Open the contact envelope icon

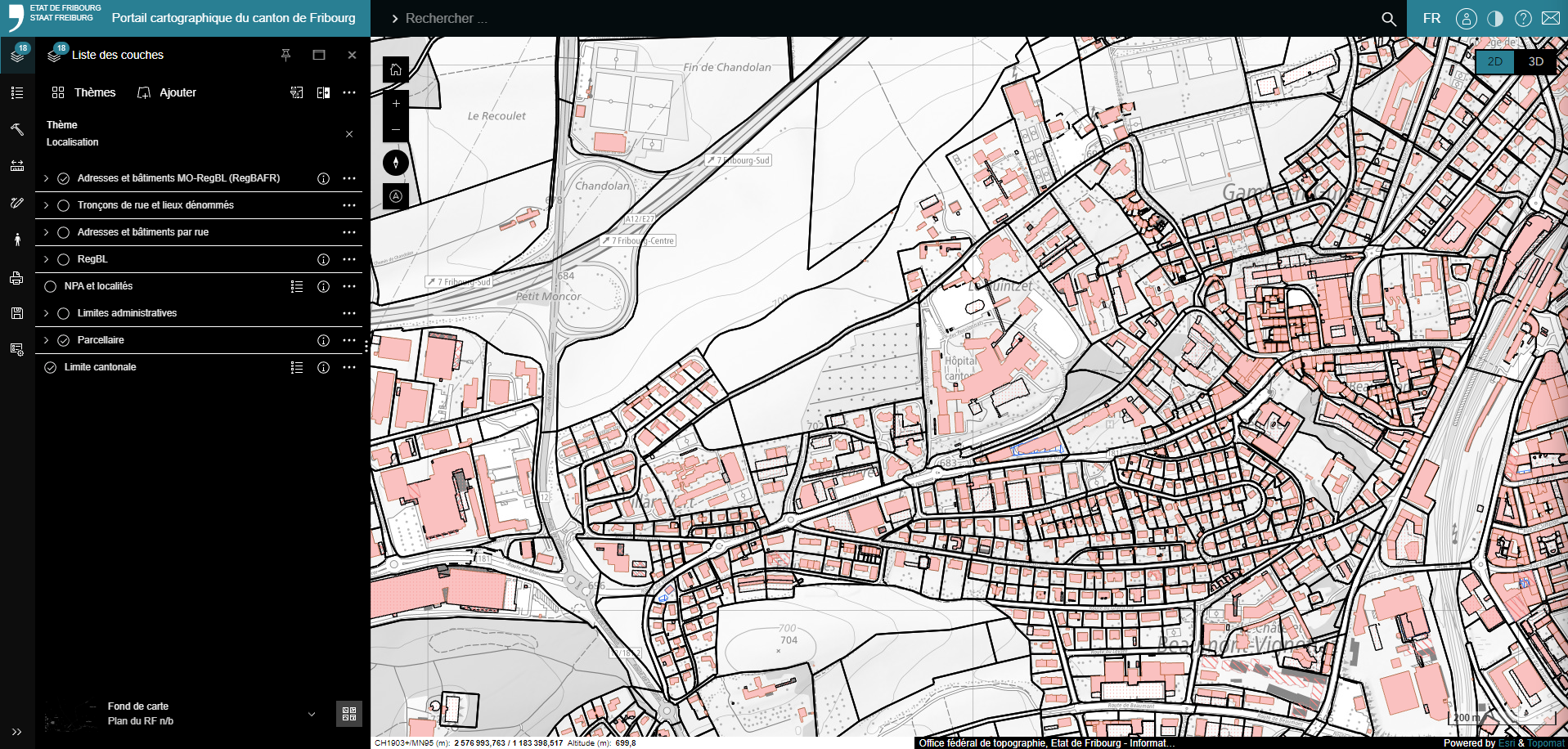[x=1551, y=18]
